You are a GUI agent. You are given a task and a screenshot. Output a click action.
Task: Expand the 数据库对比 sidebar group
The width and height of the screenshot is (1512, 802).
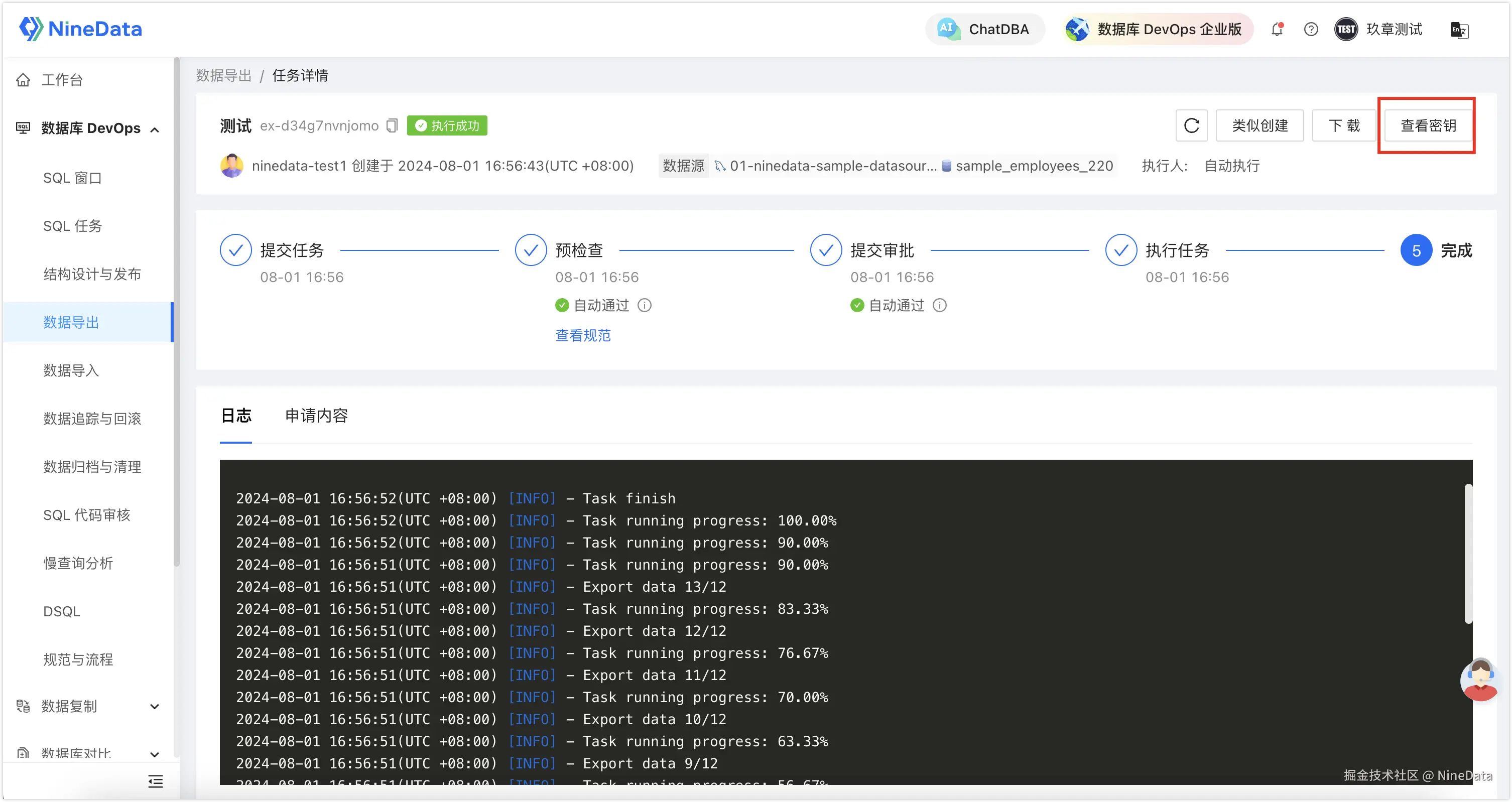[x=155, y=754]
